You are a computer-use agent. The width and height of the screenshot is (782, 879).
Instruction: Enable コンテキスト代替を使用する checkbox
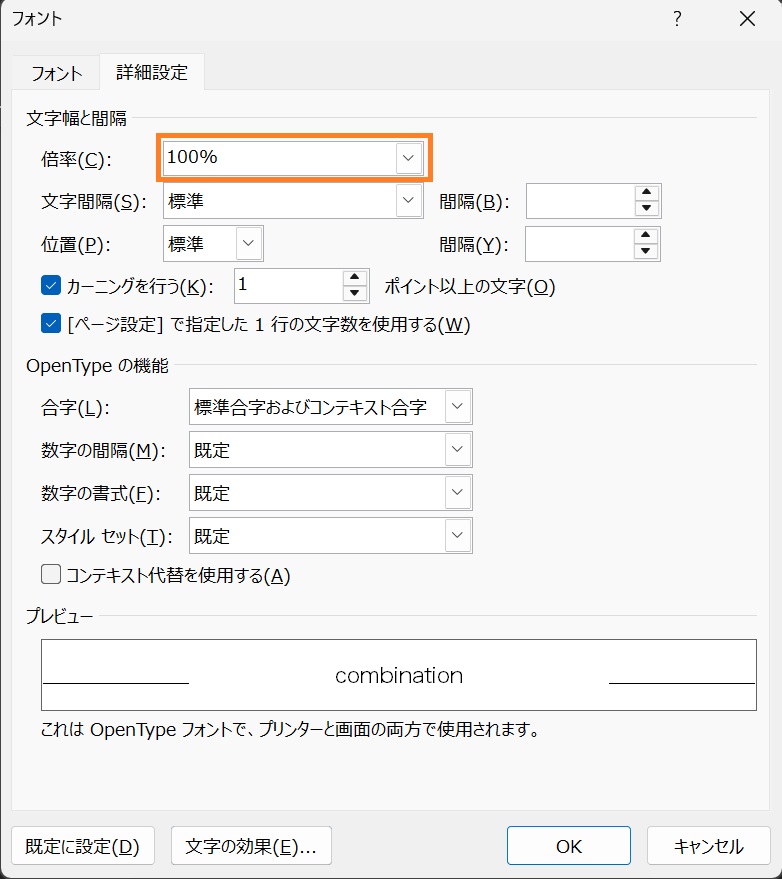(51, 574)
